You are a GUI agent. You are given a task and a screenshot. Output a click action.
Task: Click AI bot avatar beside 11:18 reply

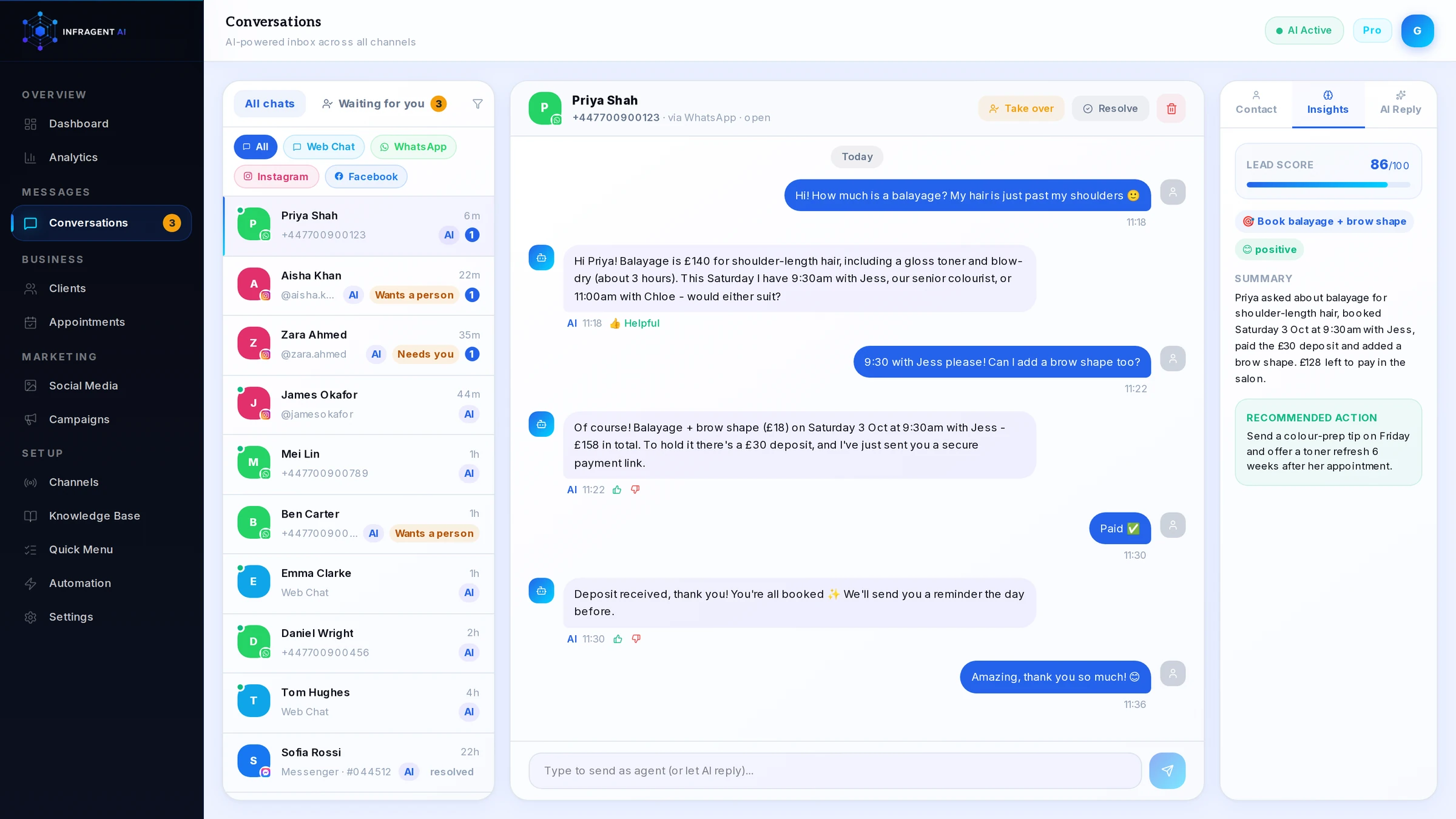[x=541, y=258]
